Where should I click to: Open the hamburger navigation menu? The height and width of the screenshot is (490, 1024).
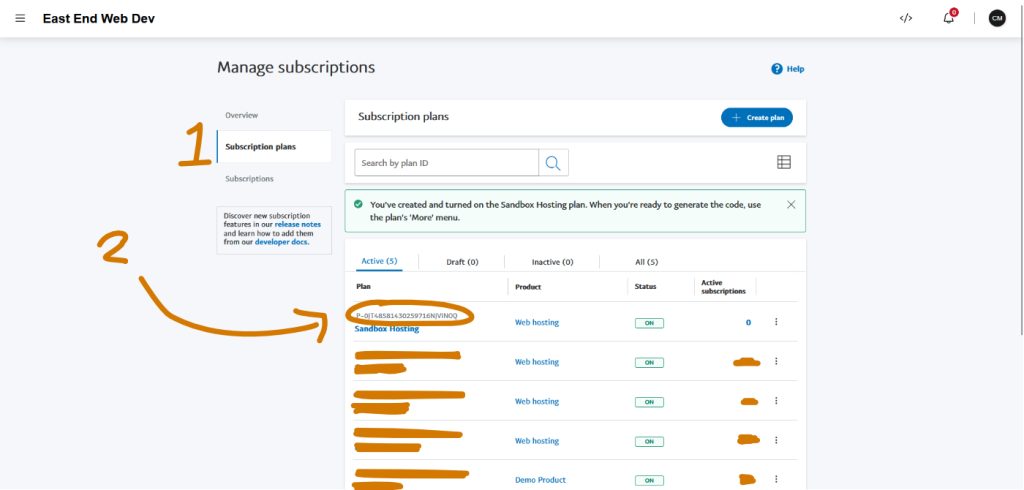click(20, 18)
